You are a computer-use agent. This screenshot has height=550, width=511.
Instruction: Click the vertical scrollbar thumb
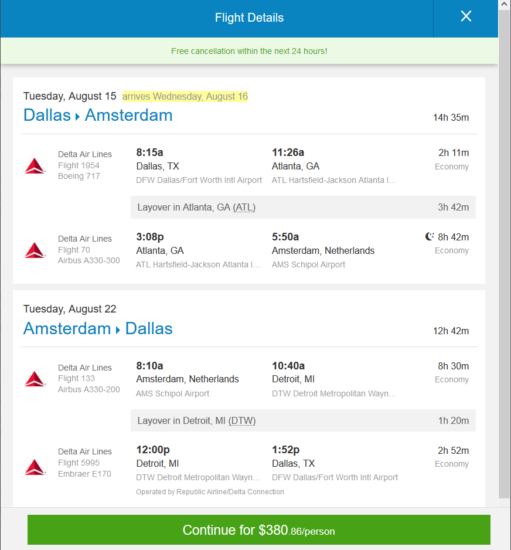point(504,254)
